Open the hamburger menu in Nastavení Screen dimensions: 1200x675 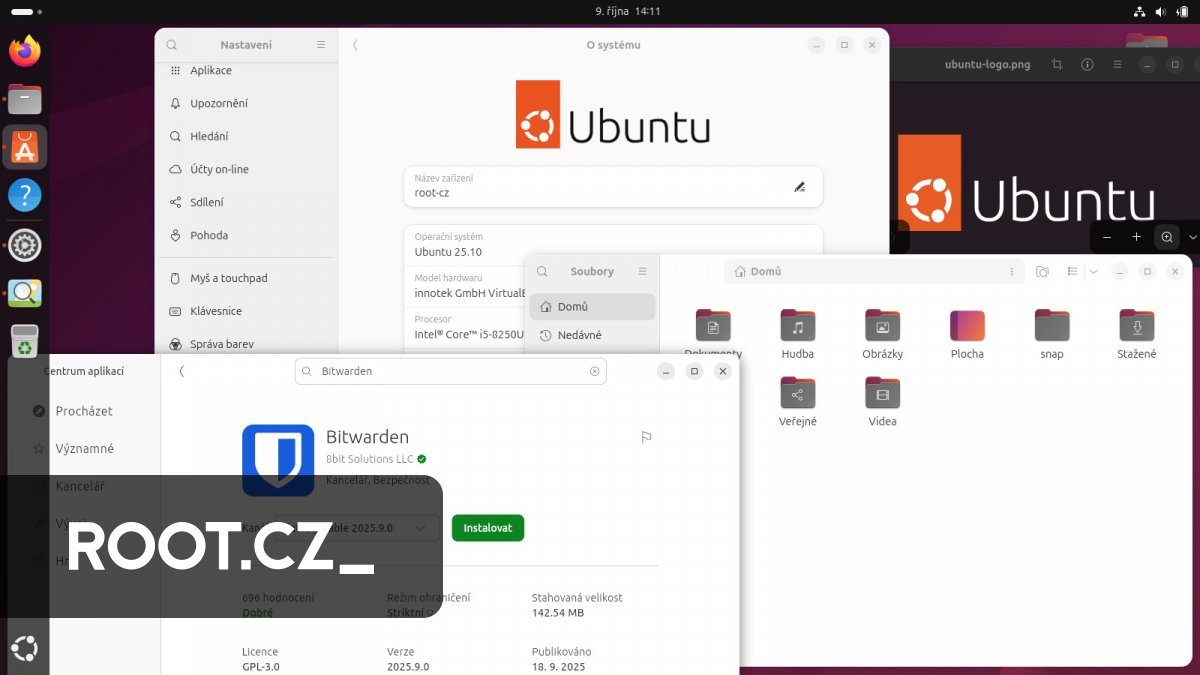point(320,44)
